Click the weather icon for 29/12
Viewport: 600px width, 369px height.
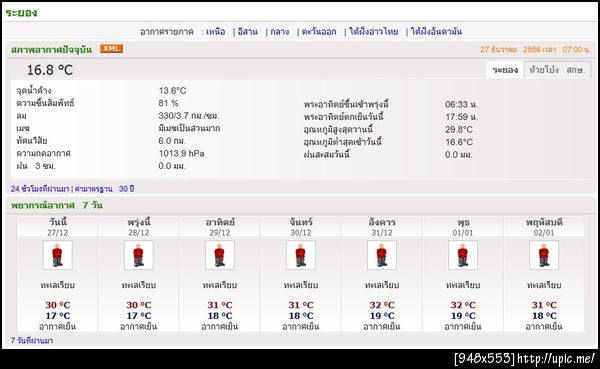pyautogui.click(x=220, y=255)
